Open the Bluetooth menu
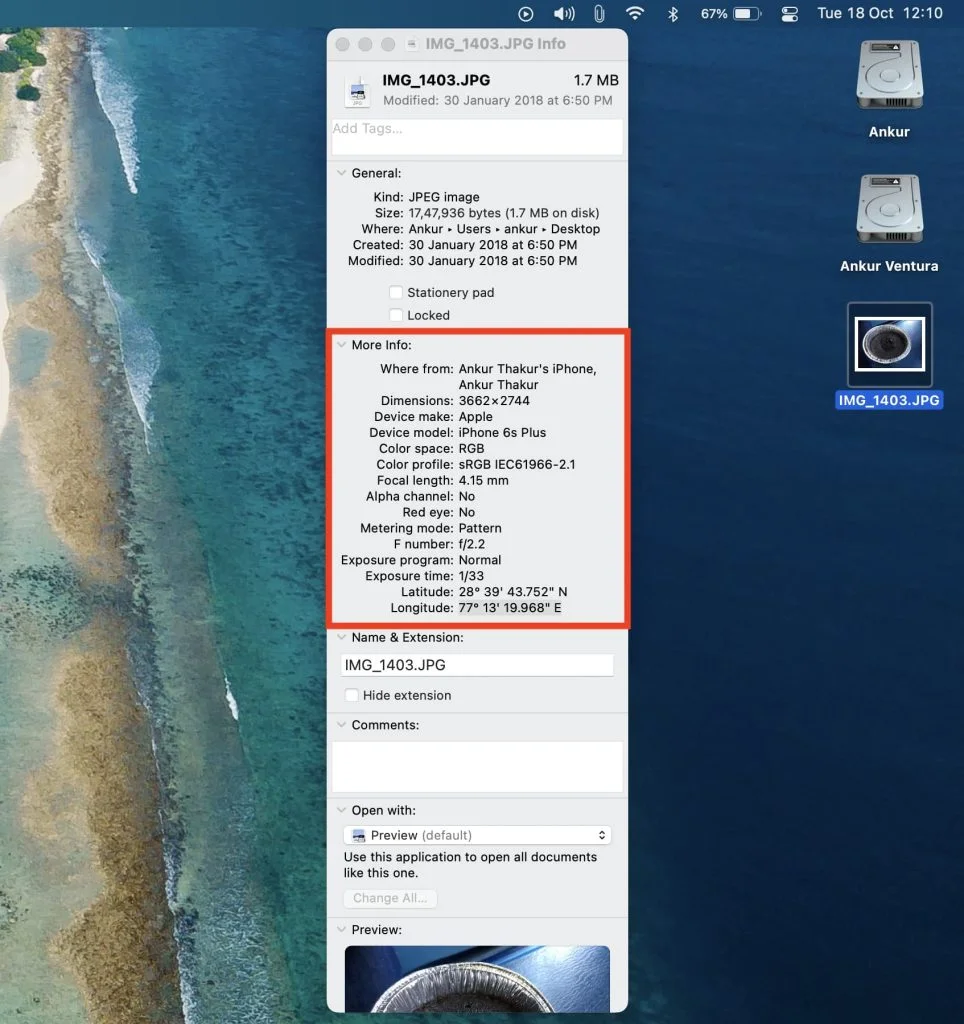The image size is (964, 1024). 673,14
